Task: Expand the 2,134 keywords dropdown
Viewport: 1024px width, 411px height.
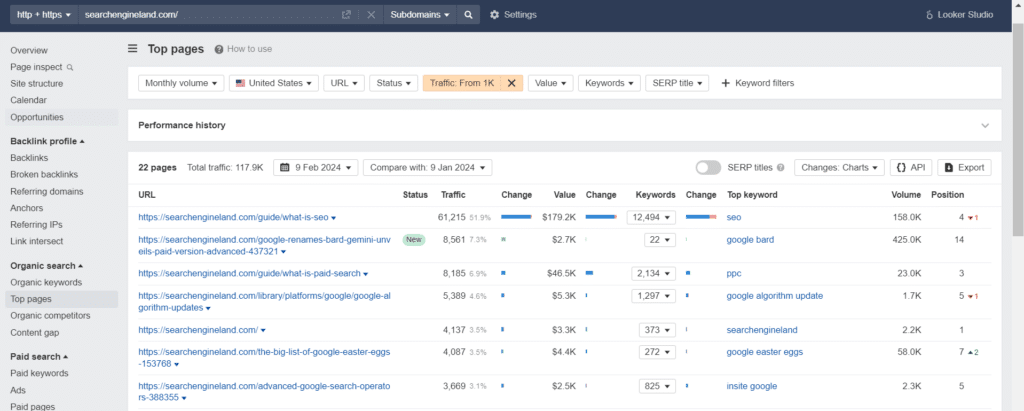Action: coord(653,273)
